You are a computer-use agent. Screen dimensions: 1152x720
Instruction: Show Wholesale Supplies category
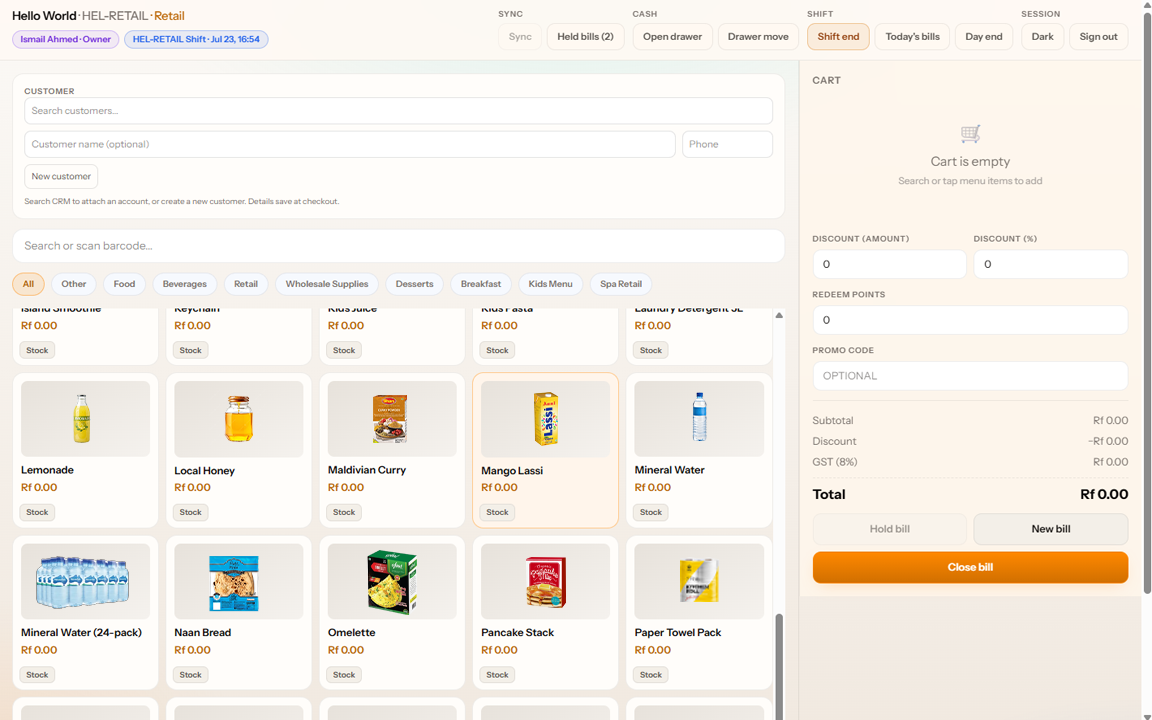327,284
